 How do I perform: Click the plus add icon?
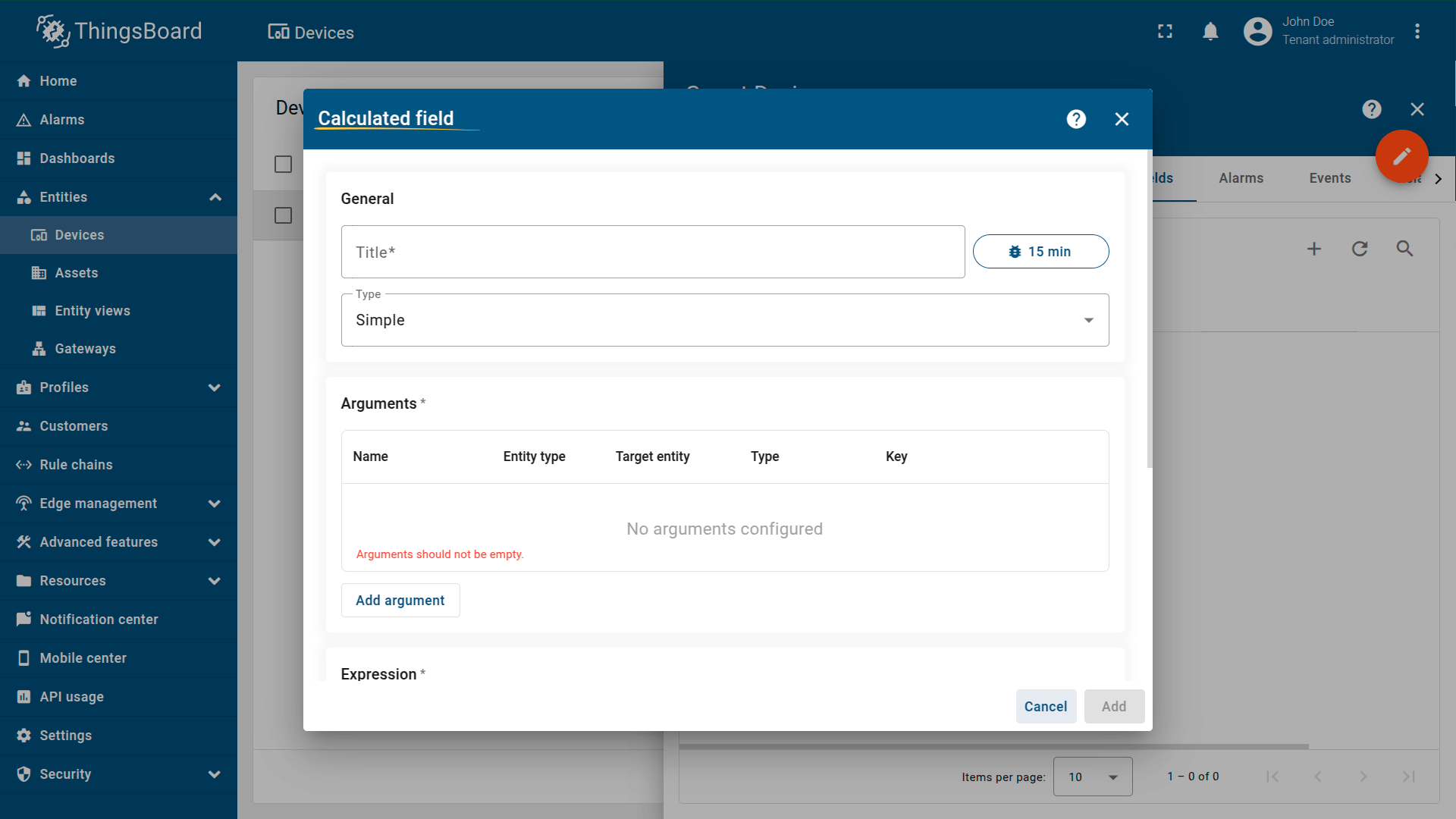(1314, 249)
